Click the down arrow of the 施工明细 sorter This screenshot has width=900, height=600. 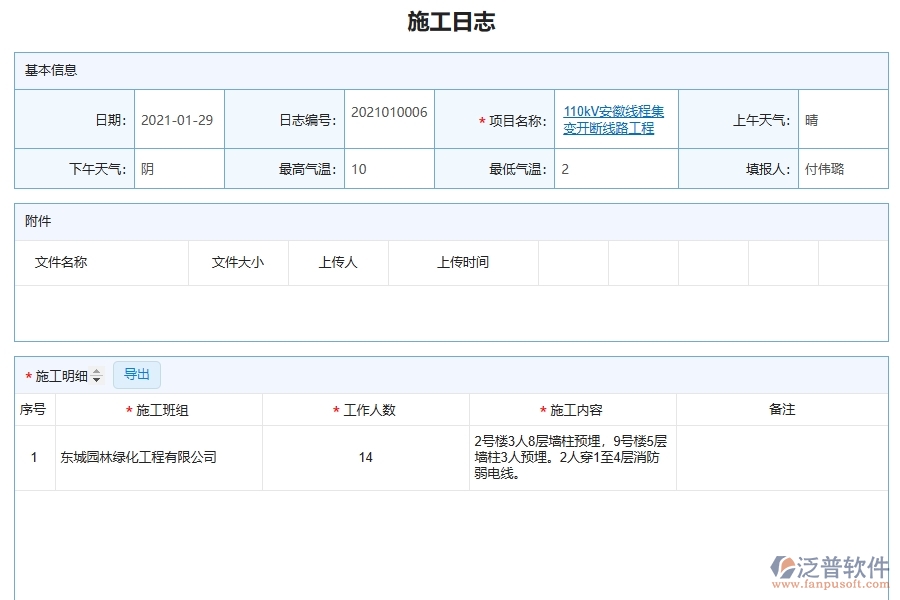(98, 379)
